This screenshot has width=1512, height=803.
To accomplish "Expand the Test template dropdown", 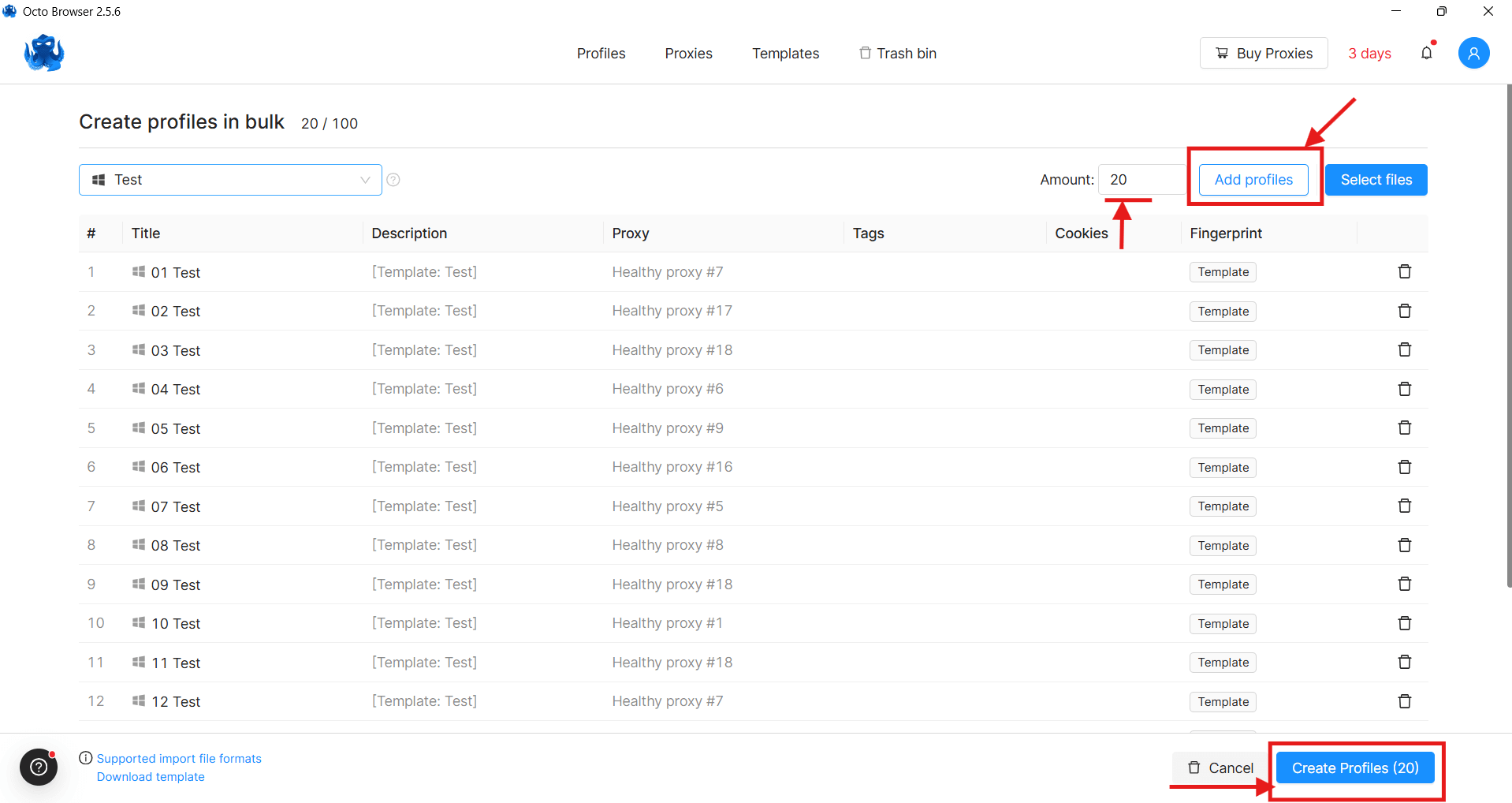I will [230, 180].
